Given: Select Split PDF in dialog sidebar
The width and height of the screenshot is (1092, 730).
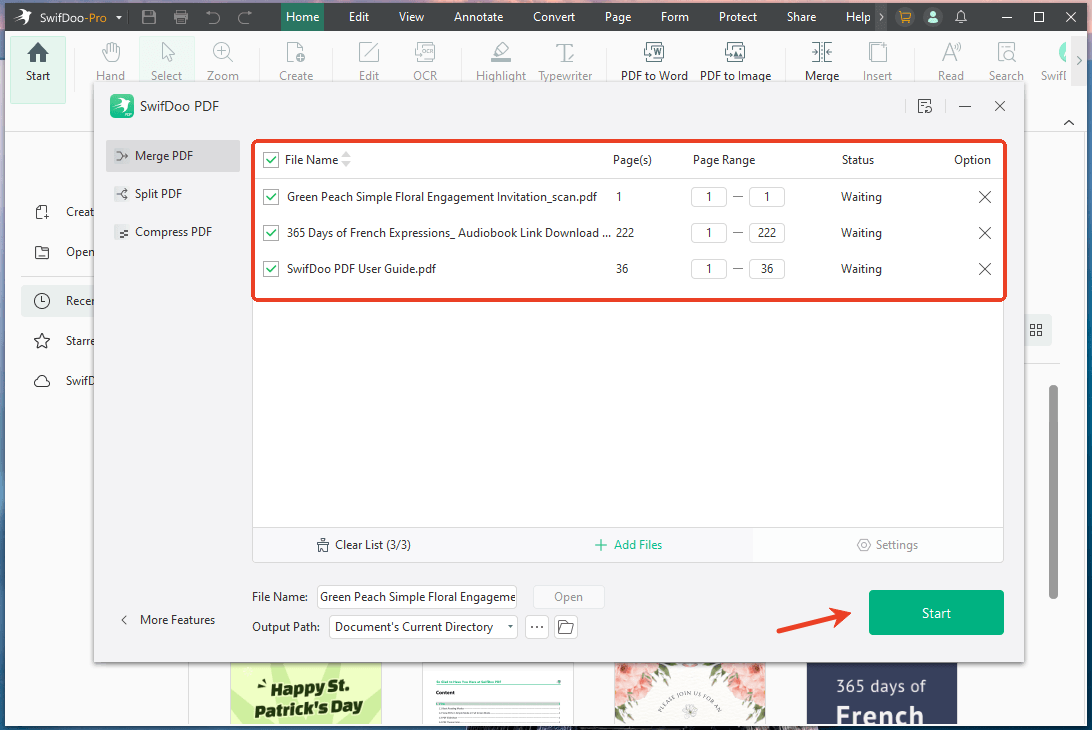Looking at the screenshot, I should tap(173, 194).
